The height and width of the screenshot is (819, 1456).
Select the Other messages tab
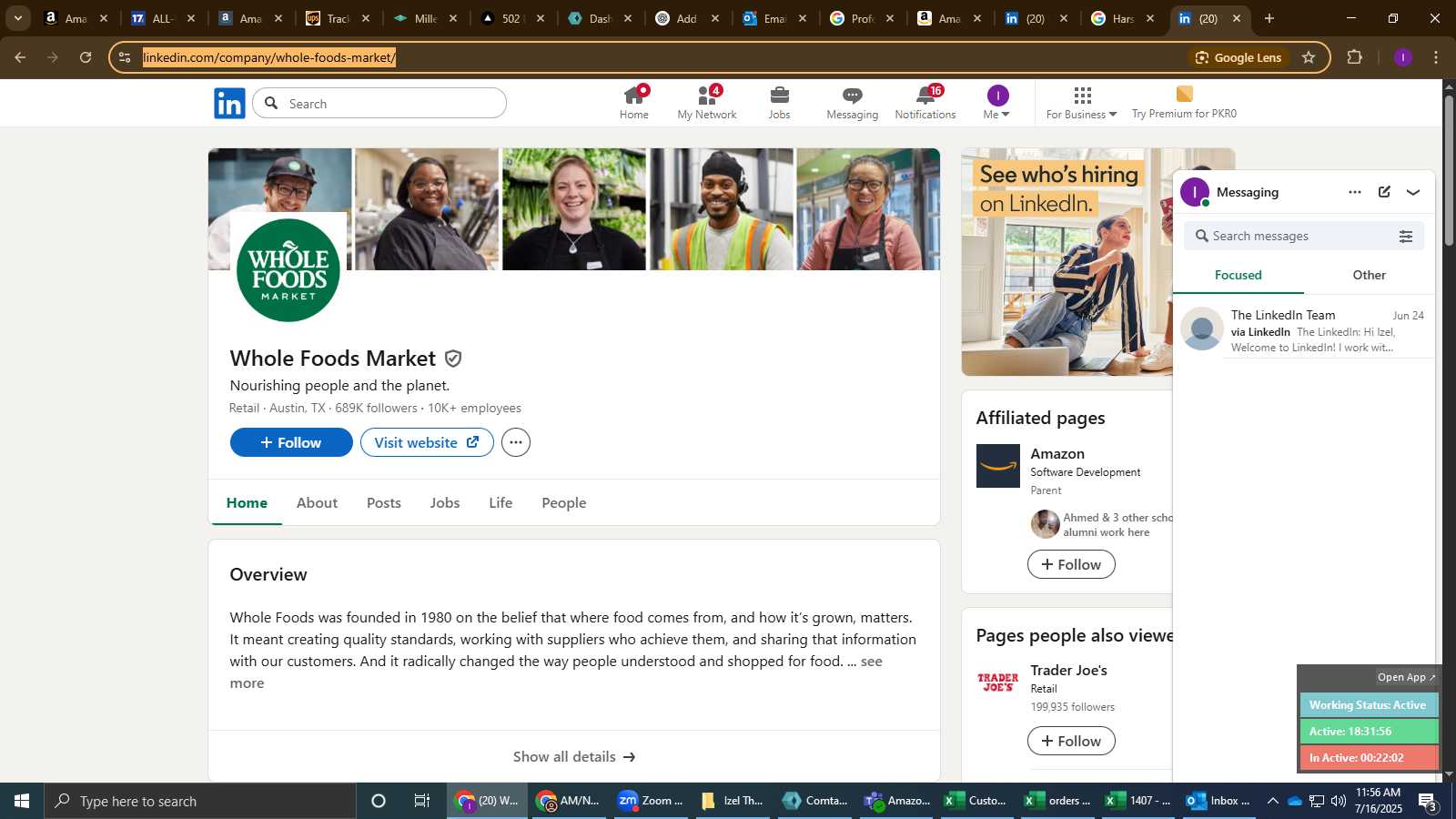click(1369, 275)
